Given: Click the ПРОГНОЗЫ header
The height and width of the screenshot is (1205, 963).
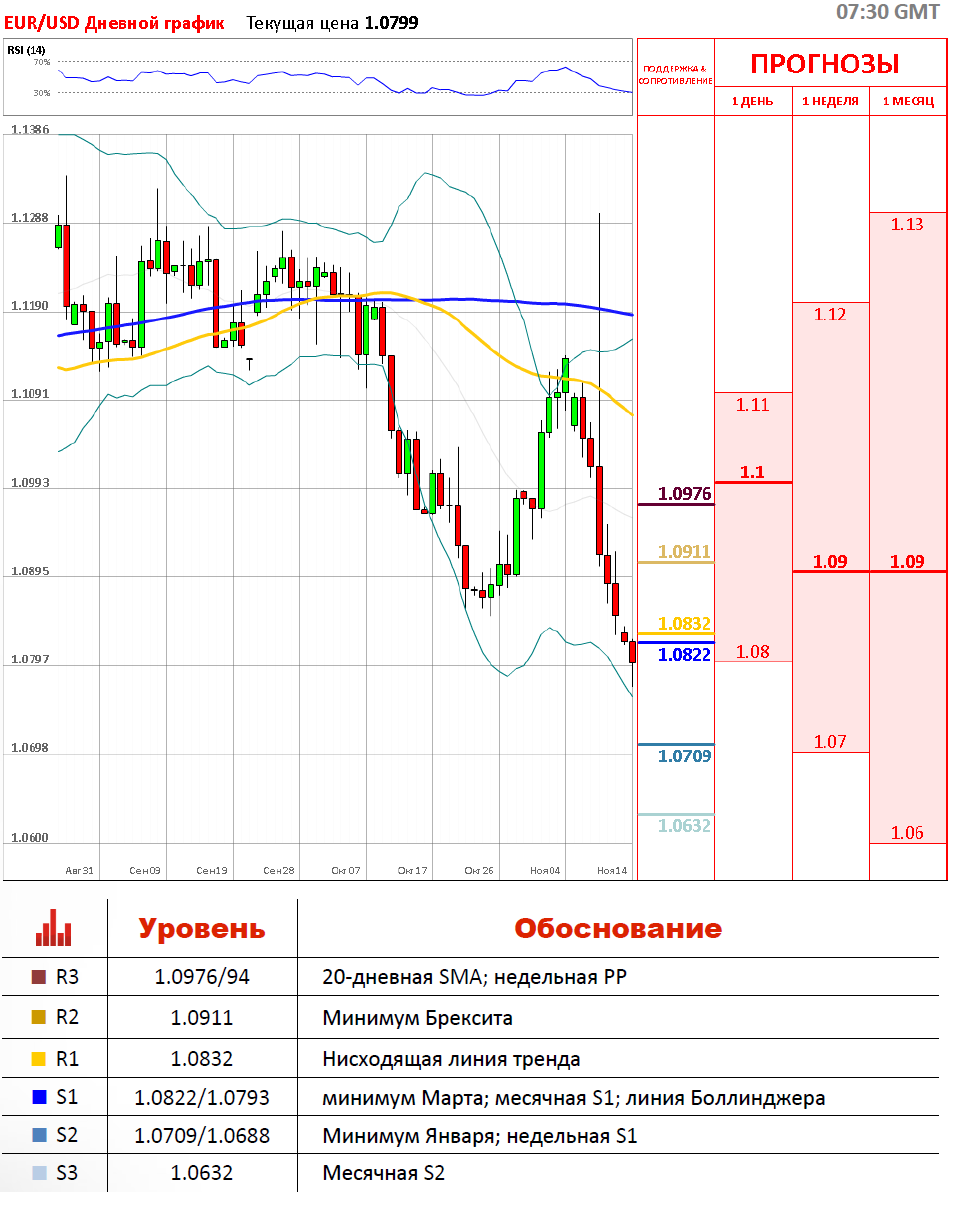Looking at the screenshot, I should [825, 64].
